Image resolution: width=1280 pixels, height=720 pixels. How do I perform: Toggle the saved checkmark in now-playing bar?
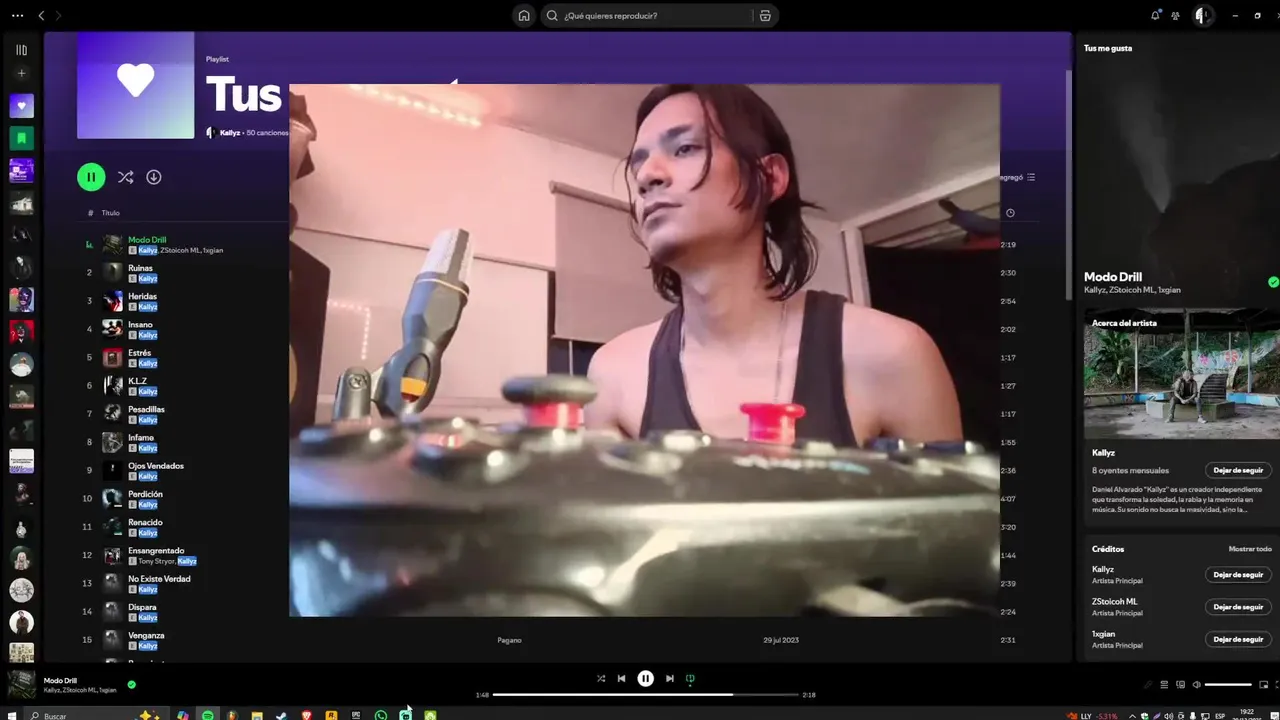coord(131,685)
